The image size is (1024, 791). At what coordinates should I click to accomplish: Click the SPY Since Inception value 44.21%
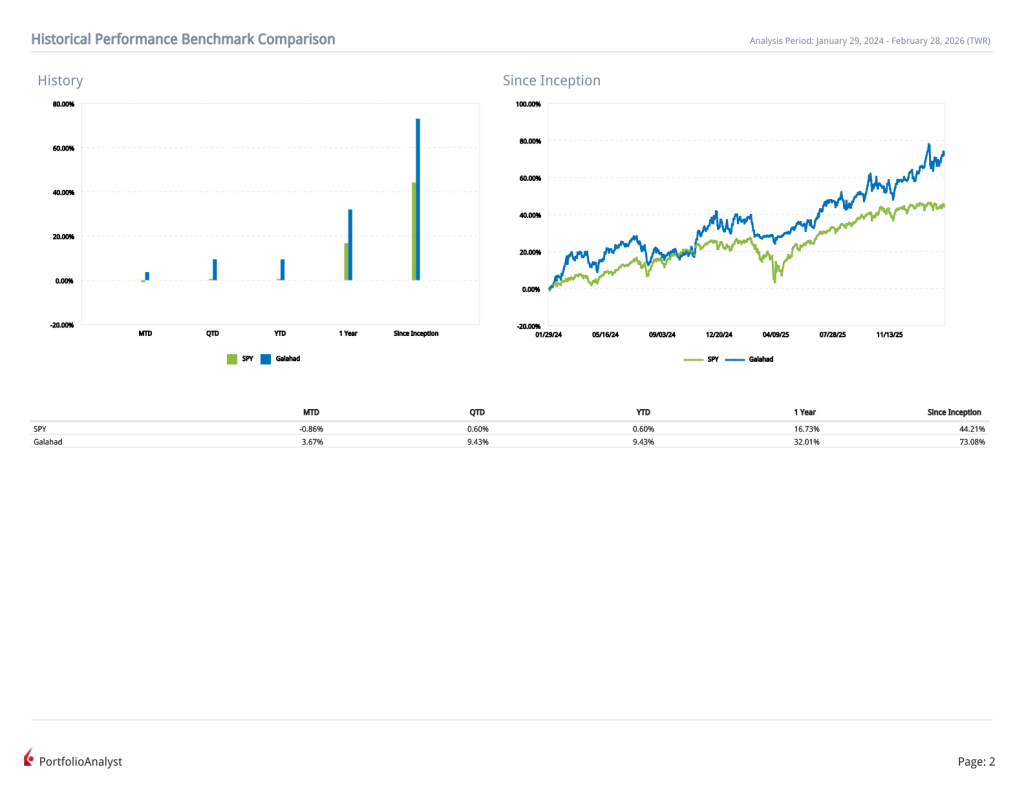click(972, 429)
